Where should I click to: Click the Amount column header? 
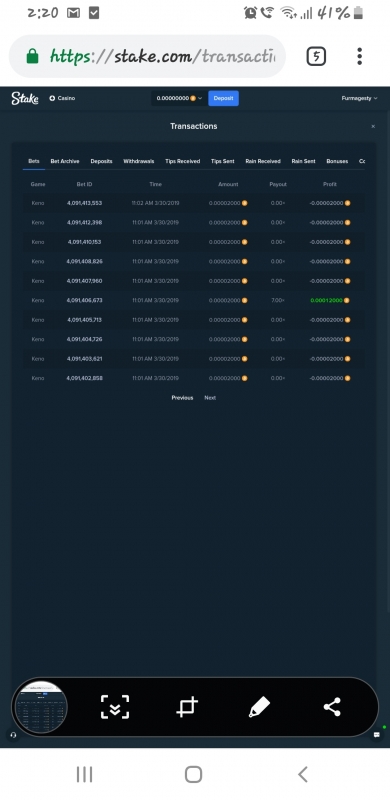point(228,184)
